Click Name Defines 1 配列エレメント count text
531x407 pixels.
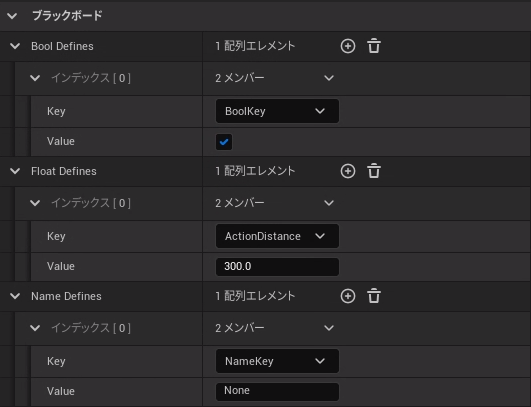[255, 296]
